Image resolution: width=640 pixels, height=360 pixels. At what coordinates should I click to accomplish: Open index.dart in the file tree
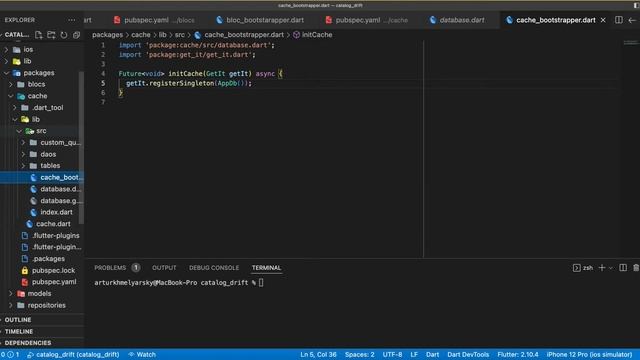tap(51, 212)
